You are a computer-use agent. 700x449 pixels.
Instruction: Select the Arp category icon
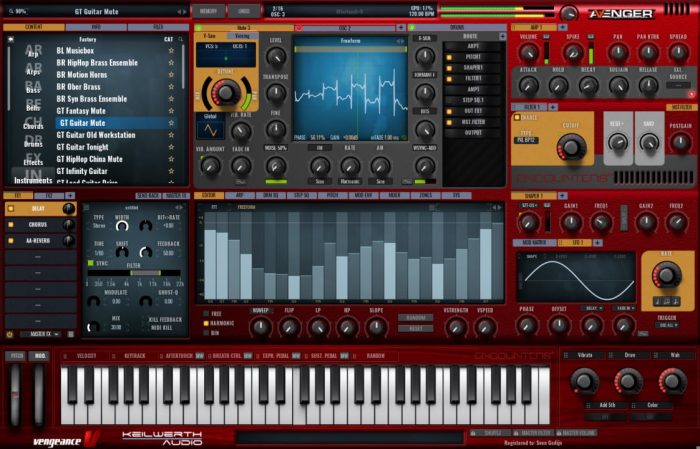33,50
